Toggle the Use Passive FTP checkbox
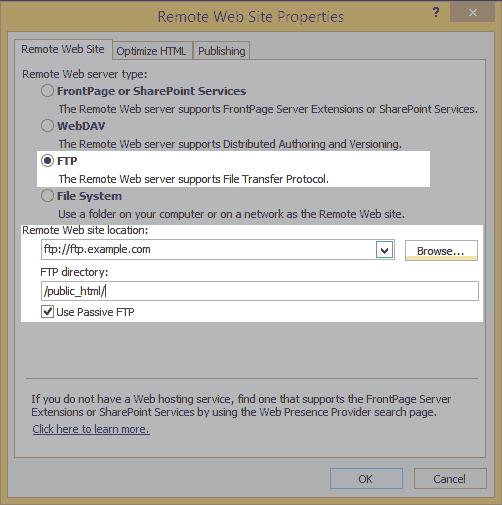The image size is (502, 505). 47,312
